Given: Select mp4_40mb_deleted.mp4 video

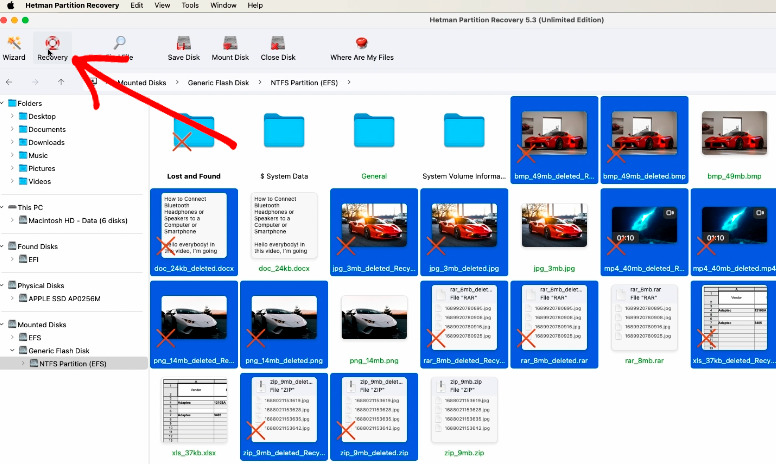Looking at the screenshot, I should pyautogui.click(x=733, y=232).
